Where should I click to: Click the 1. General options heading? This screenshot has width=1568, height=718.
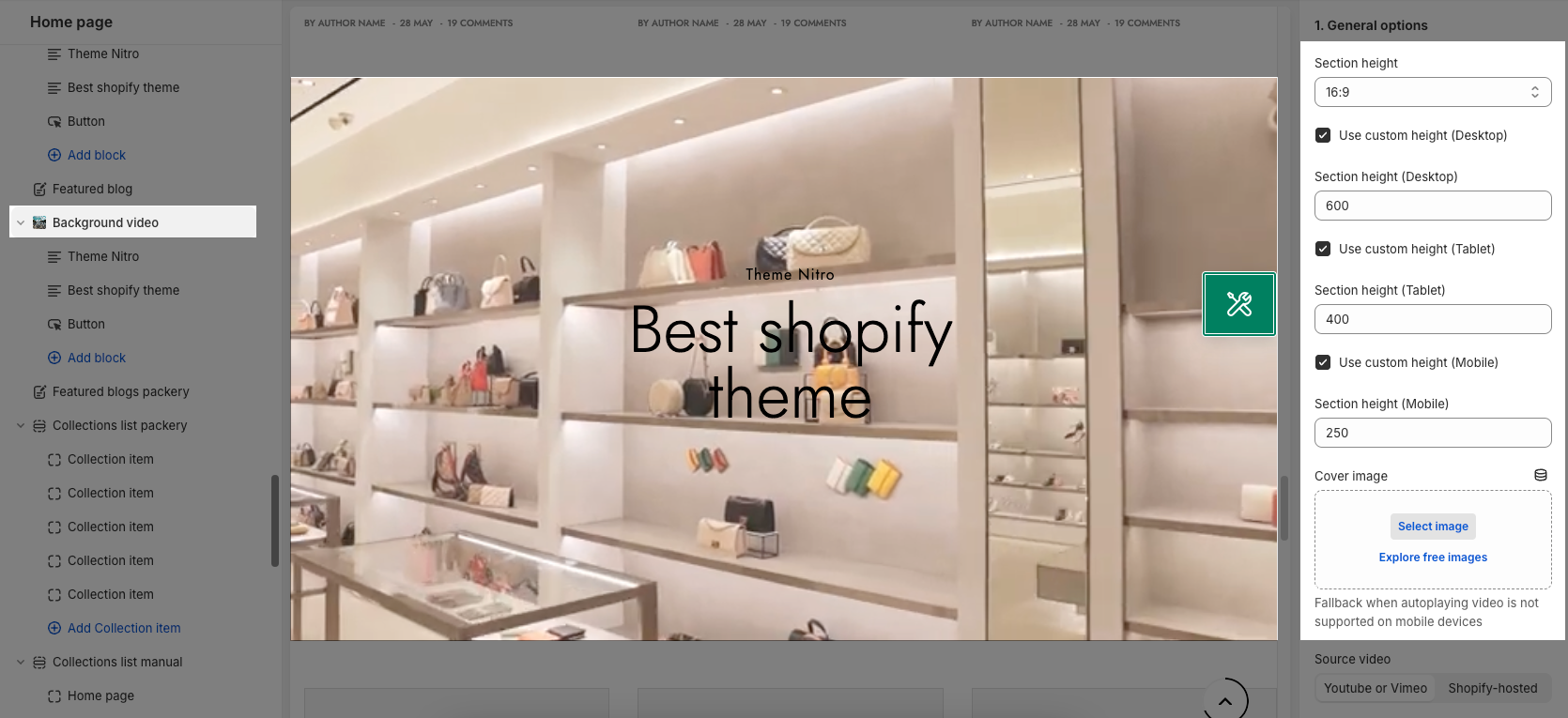click(x=1371, y=25)
